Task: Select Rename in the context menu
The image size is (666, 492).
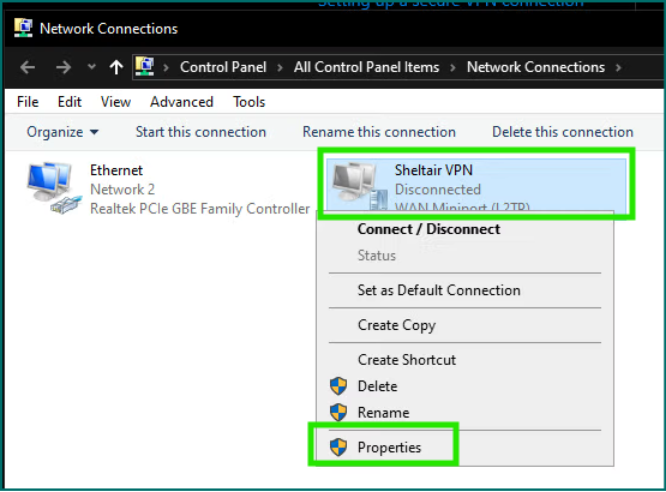Action: coord(383,412)
